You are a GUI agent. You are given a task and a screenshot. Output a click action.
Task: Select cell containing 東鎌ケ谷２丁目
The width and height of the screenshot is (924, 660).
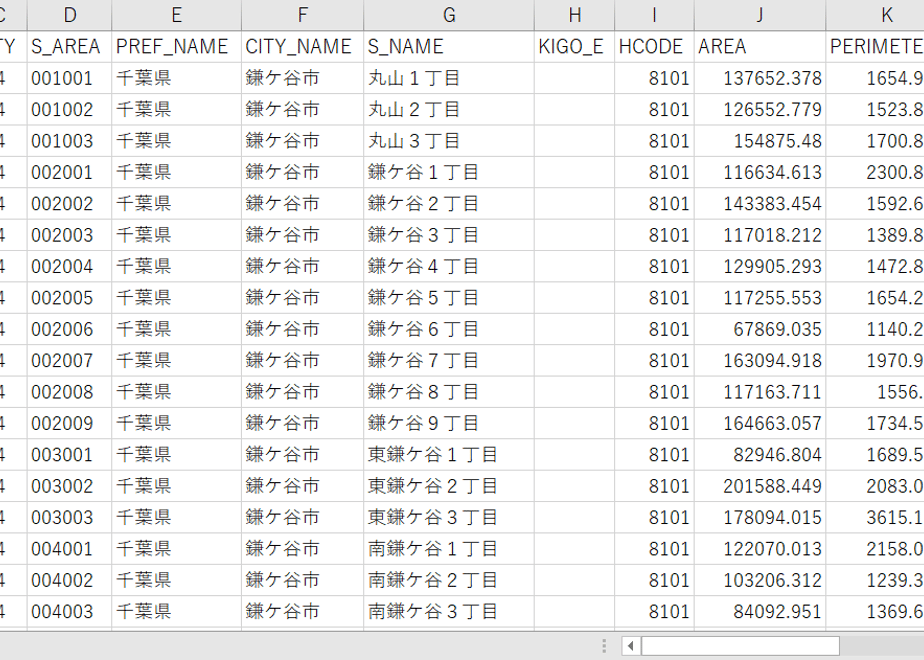click(x=449, y=486)
